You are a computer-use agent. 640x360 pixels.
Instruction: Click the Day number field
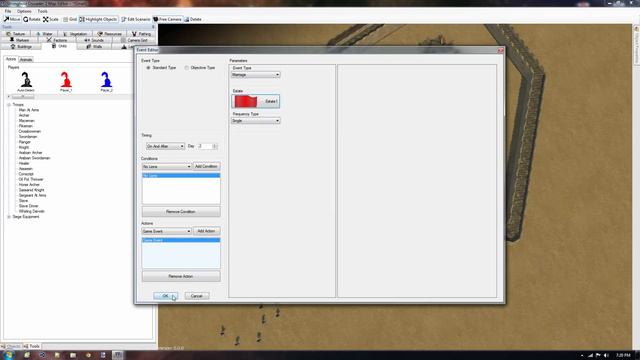pos(204,146)
